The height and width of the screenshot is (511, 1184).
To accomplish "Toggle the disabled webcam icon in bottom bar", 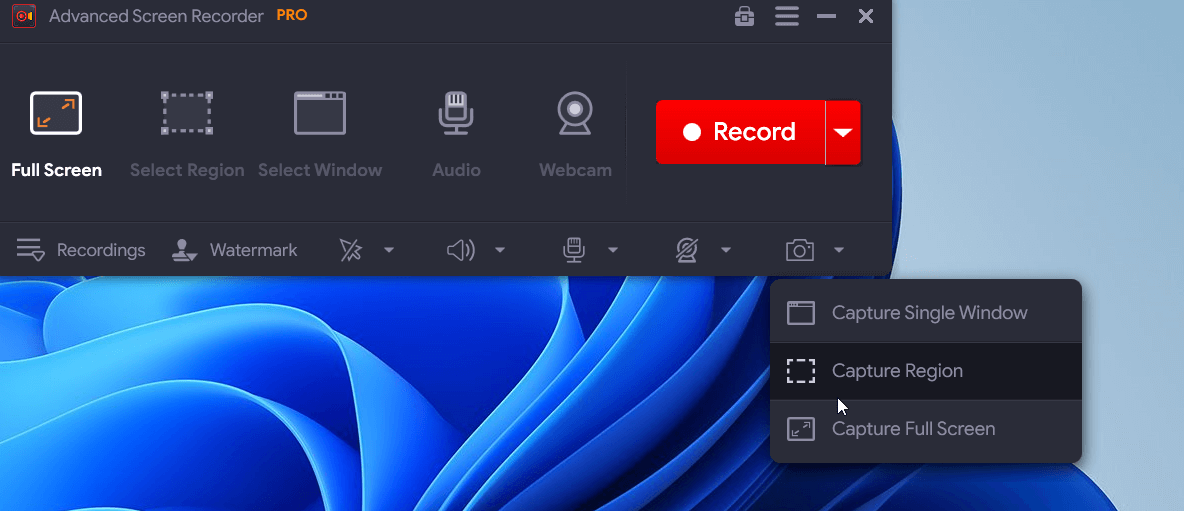I will (x=686, y=250).
